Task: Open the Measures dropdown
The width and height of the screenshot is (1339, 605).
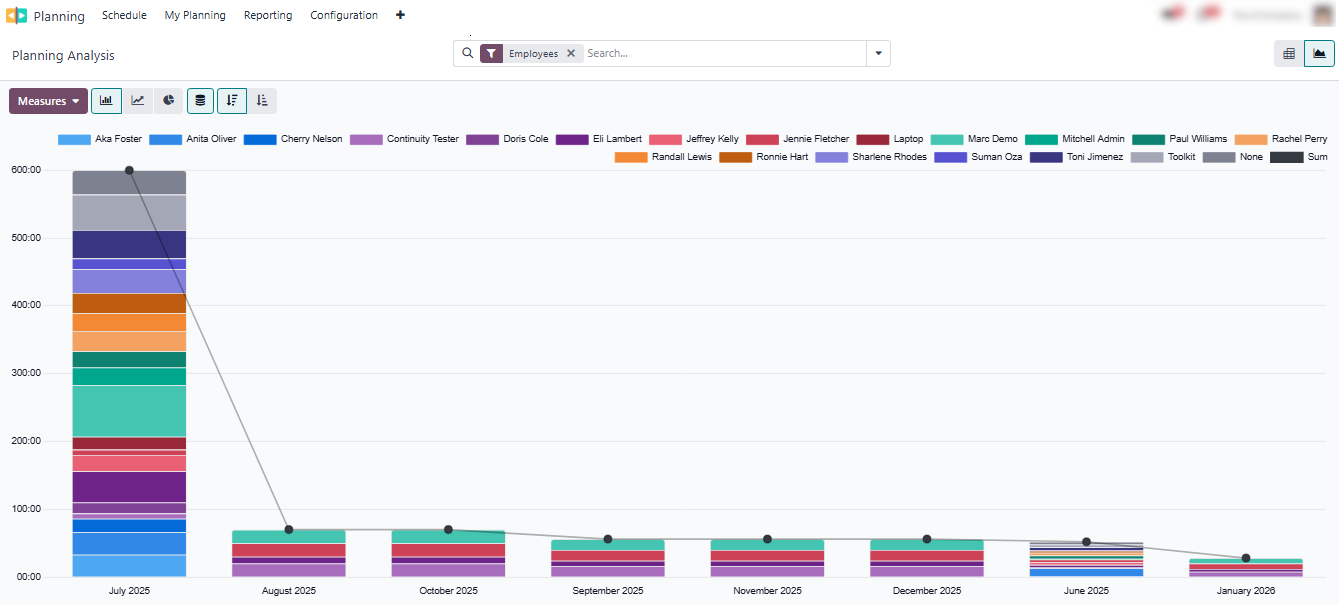Action: point(48,100)
